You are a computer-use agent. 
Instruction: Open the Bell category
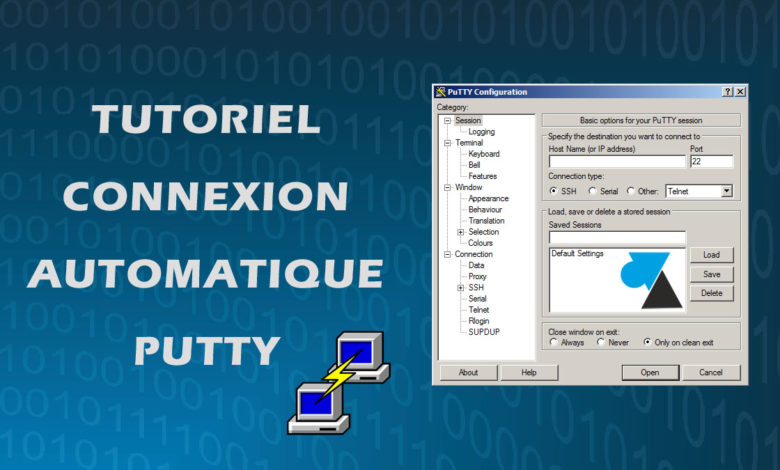[x=474, y=165]
